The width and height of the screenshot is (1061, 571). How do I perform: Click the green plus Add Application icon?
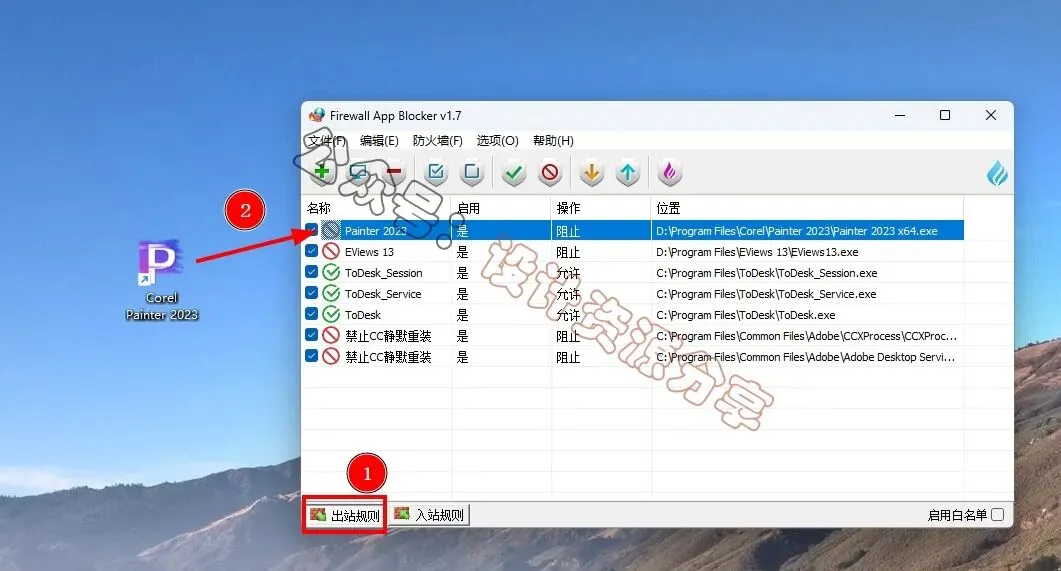322,173
